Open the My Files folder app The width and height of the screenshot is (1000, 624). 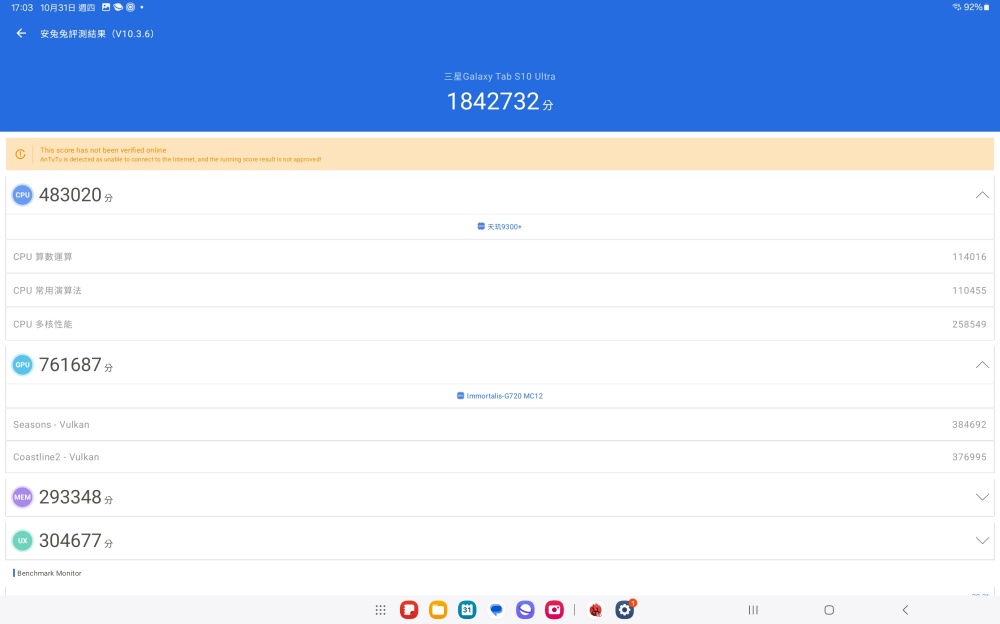coord(438,610)
